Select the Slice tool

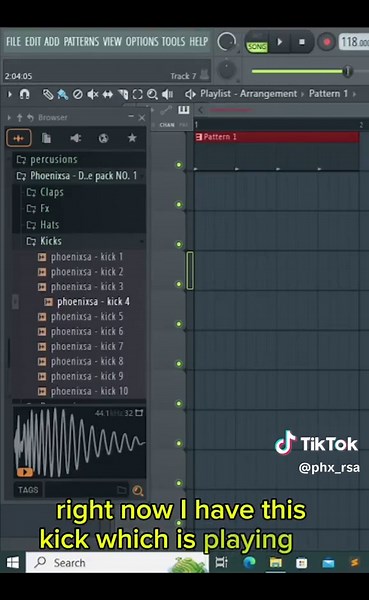click(123, 94)
